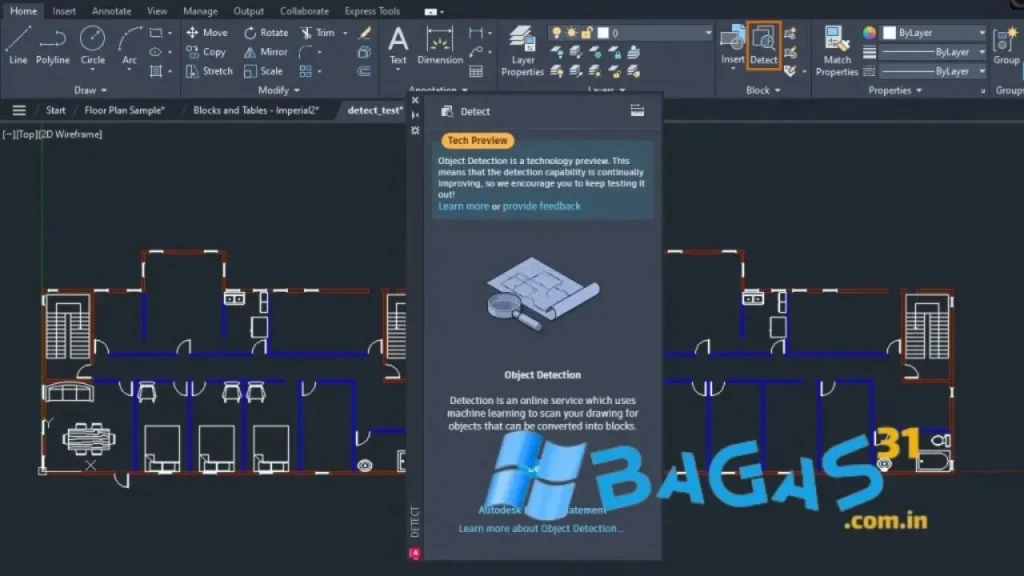Open the Manage ribbon tab
The height and width of the screenshot is (576, 1024).
pyautogui.click(x=200, y=11)
